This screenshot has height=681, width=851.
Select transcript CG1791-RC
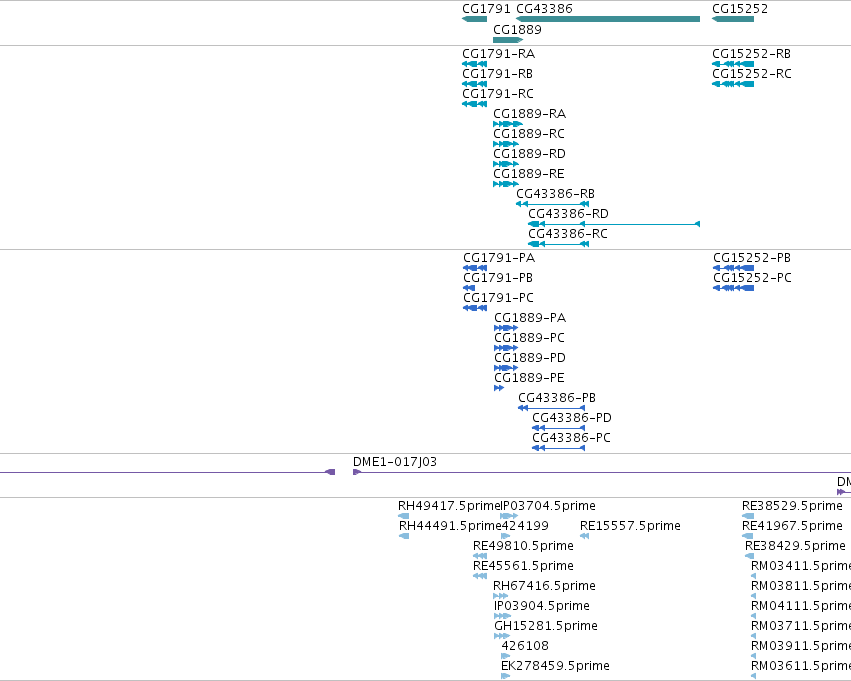coord(498,94)
